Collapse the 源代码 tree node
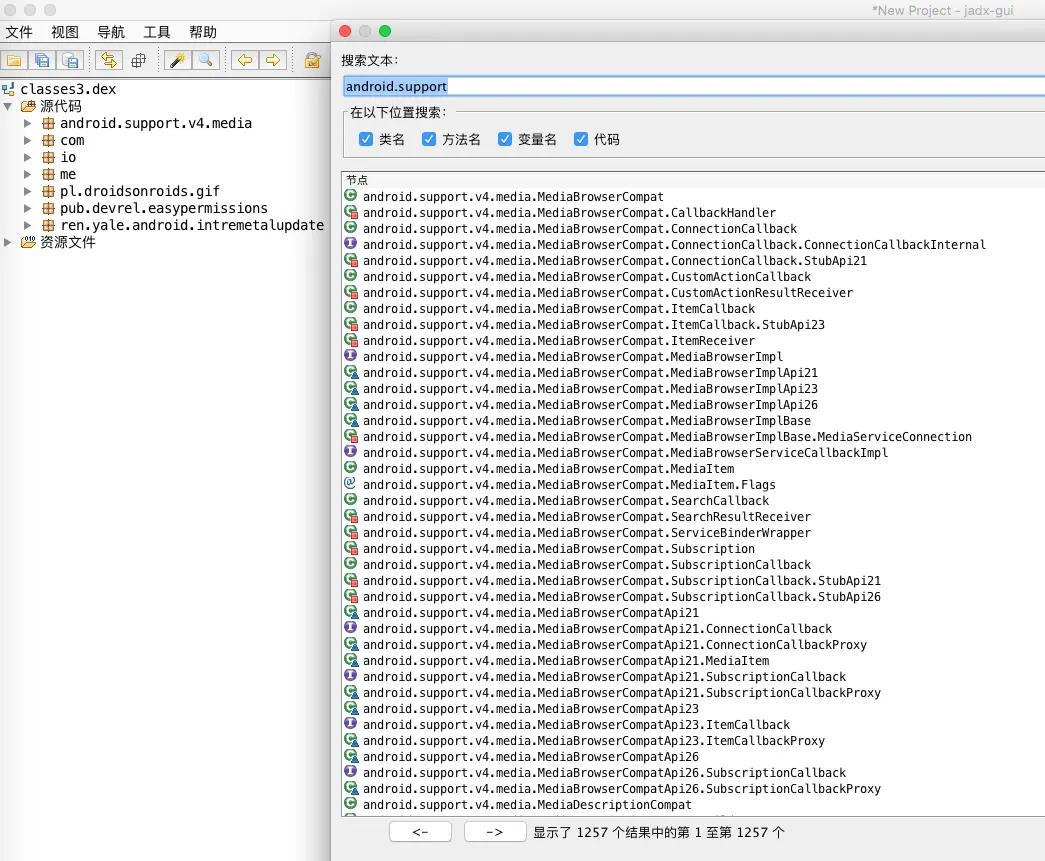 pyautogui.click(x=8, y=106)
